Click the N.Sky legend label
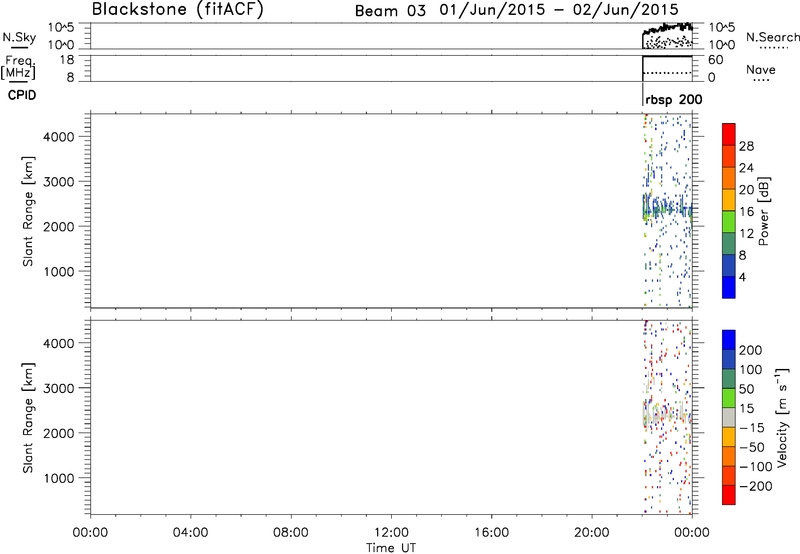Screen dimensions: 800x554 (19, 37)
